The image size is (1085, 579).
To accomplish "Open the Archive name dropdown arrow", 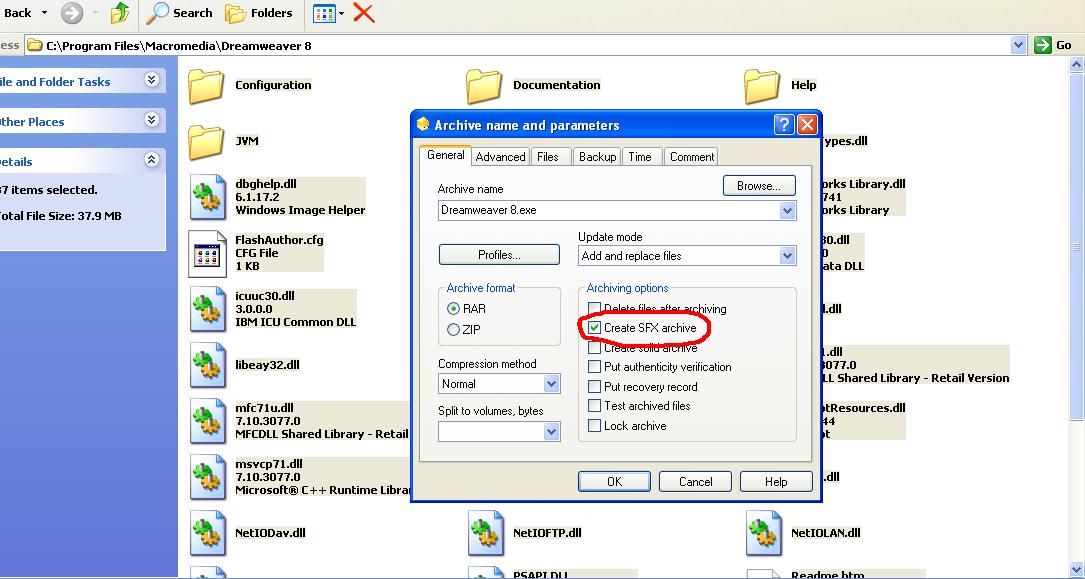I will coord(787,210).
